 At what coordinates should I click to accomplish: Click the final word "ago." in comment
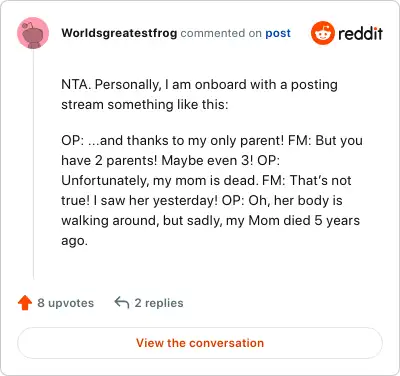74,241
